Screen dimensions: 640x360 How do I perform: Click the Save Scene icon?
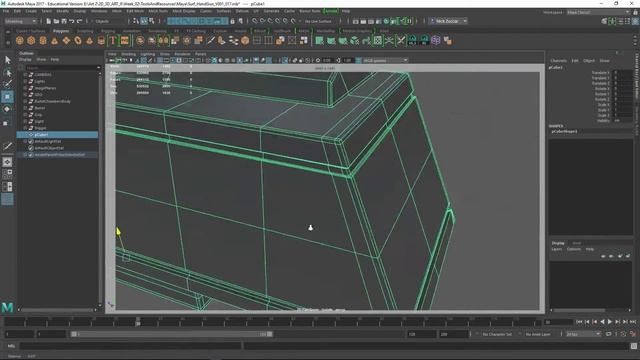click(64, 21)
